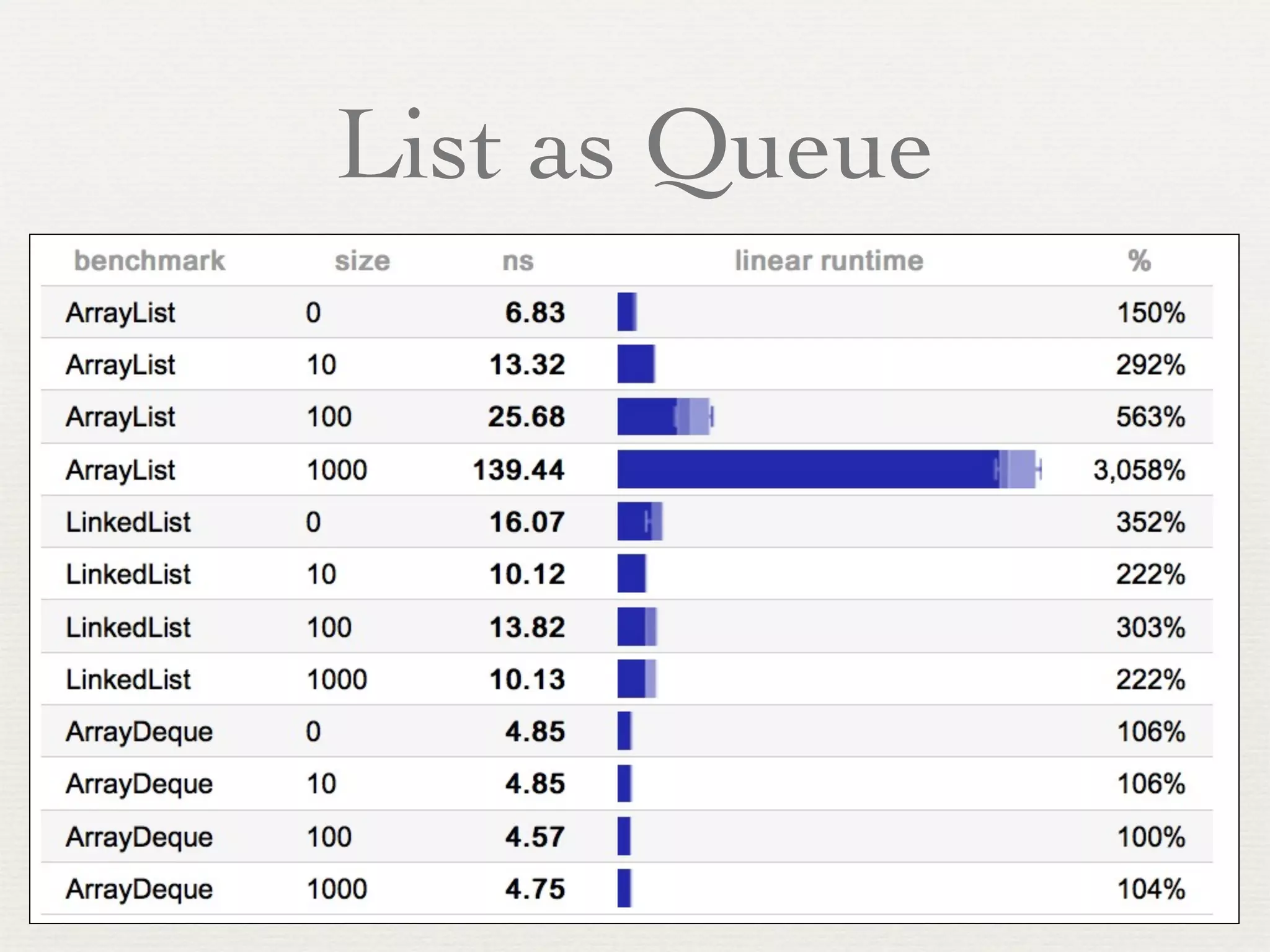Viewport: 1270px width, 952px height.
Task: Click 106% in the ArrayDeque size 0 row
Action: [x=1151, y=731]
